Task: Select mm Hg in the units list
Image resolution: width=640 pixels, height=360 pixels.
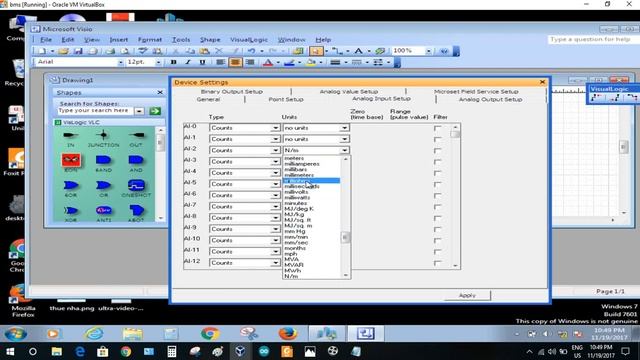Action: [x=294, y=231]
